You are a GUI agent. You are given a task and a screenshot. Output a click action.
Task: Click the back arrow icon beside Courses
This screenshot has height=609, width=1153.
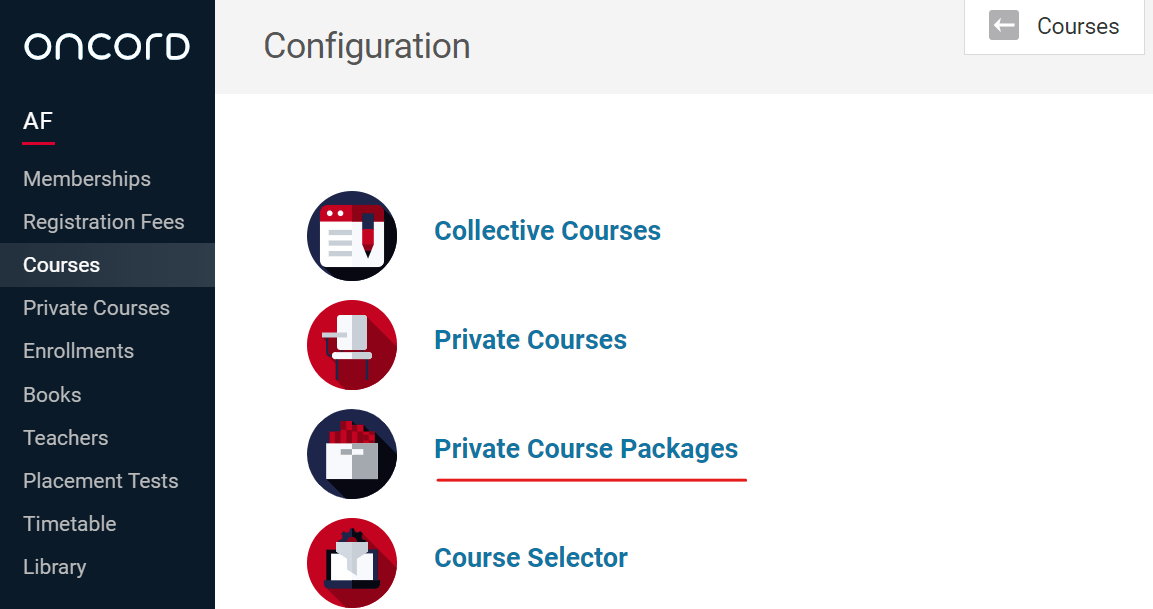[x=1004, y=26]
